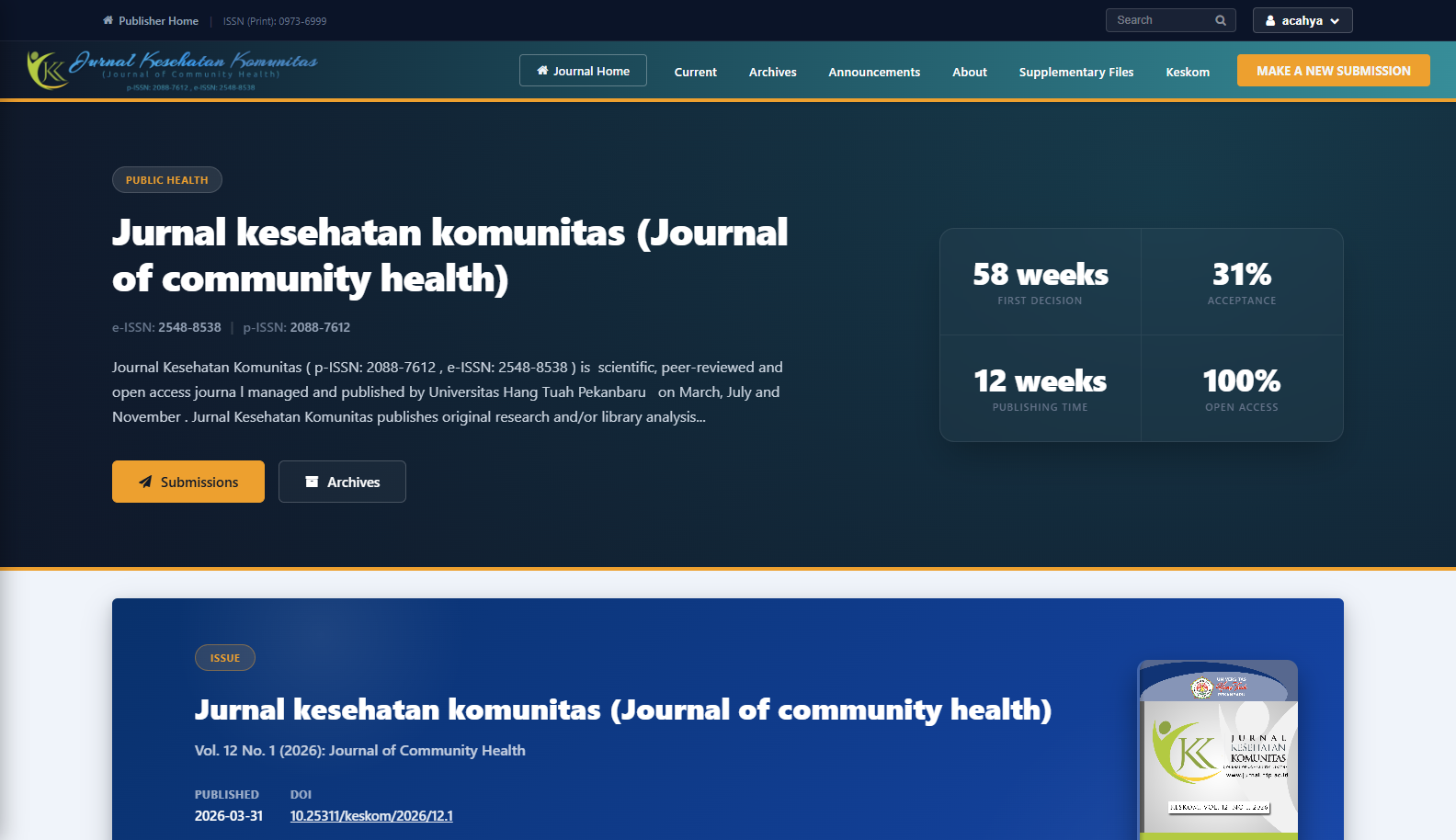
Task: Open the Keskom menu item
Action: click(x=1188, y=72)
